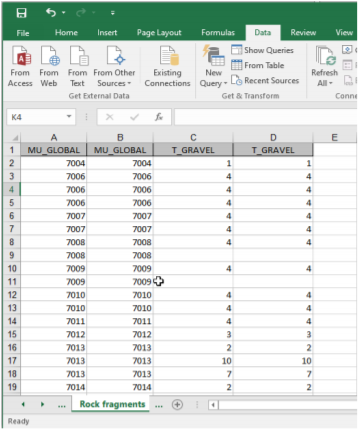Click the Name Box showing K4
This screenshot has height=430, width=360.
pos(37,117)
